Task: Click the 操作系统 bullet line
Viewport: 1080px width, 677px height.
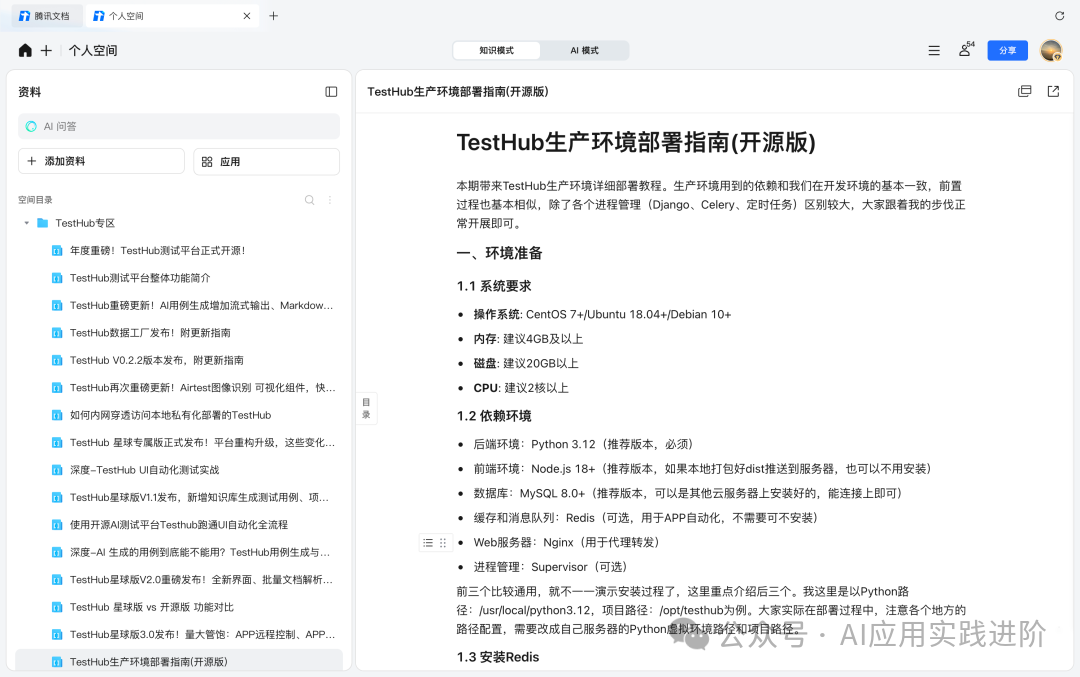Action: [602, 315]
